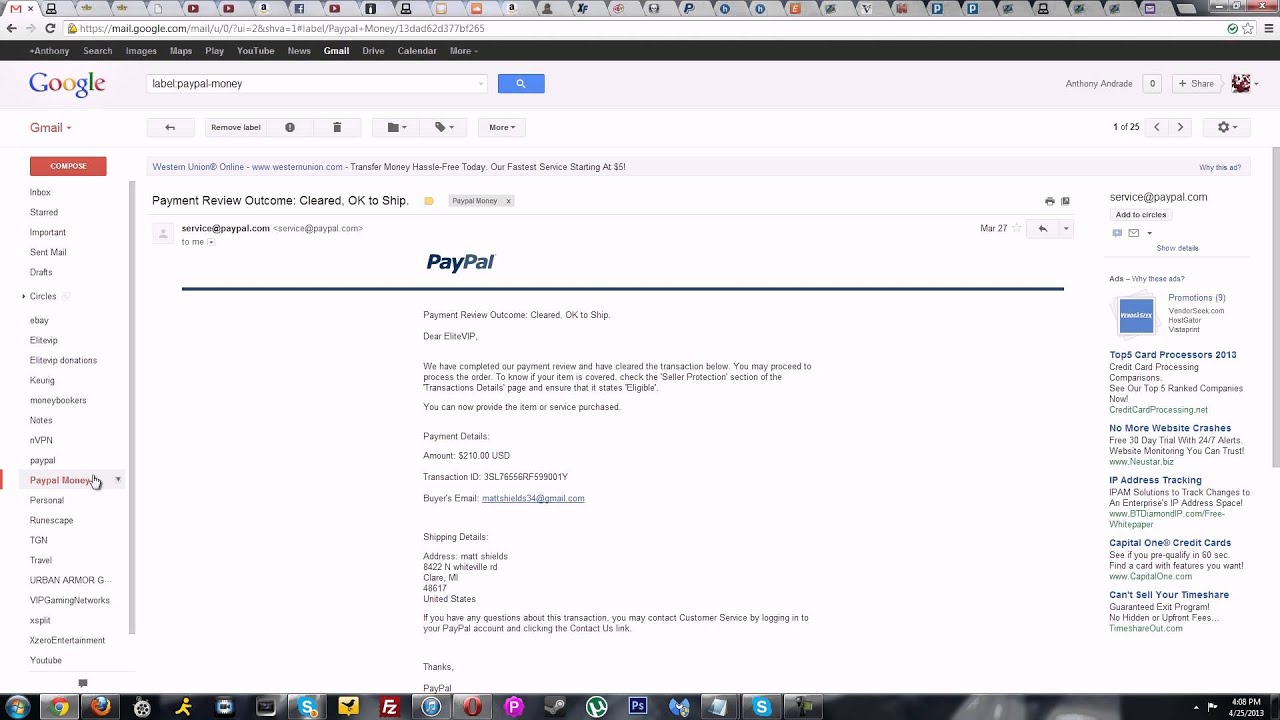Click the Western Union Online ad link
1280x720 pixels.
pos(246,167)
